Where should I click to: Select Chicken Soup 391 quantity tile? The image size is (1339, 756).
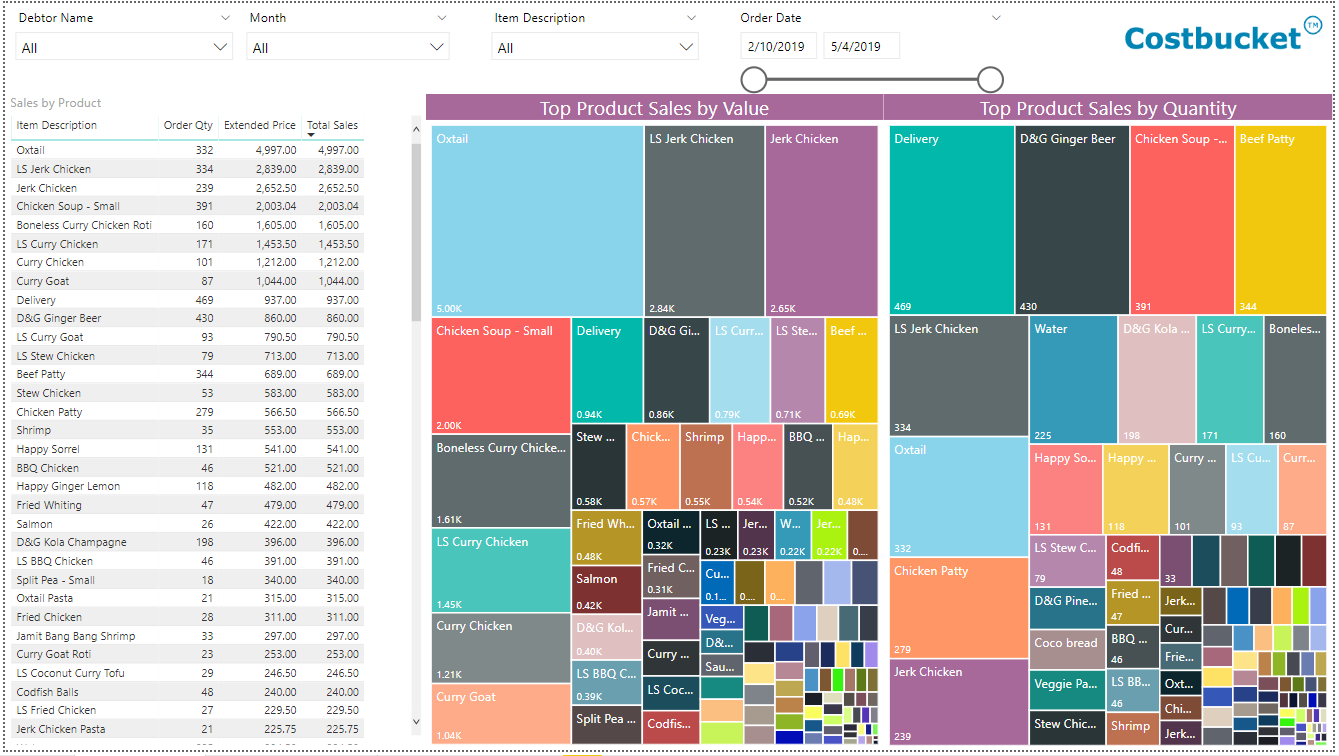tap(1182, 220)
